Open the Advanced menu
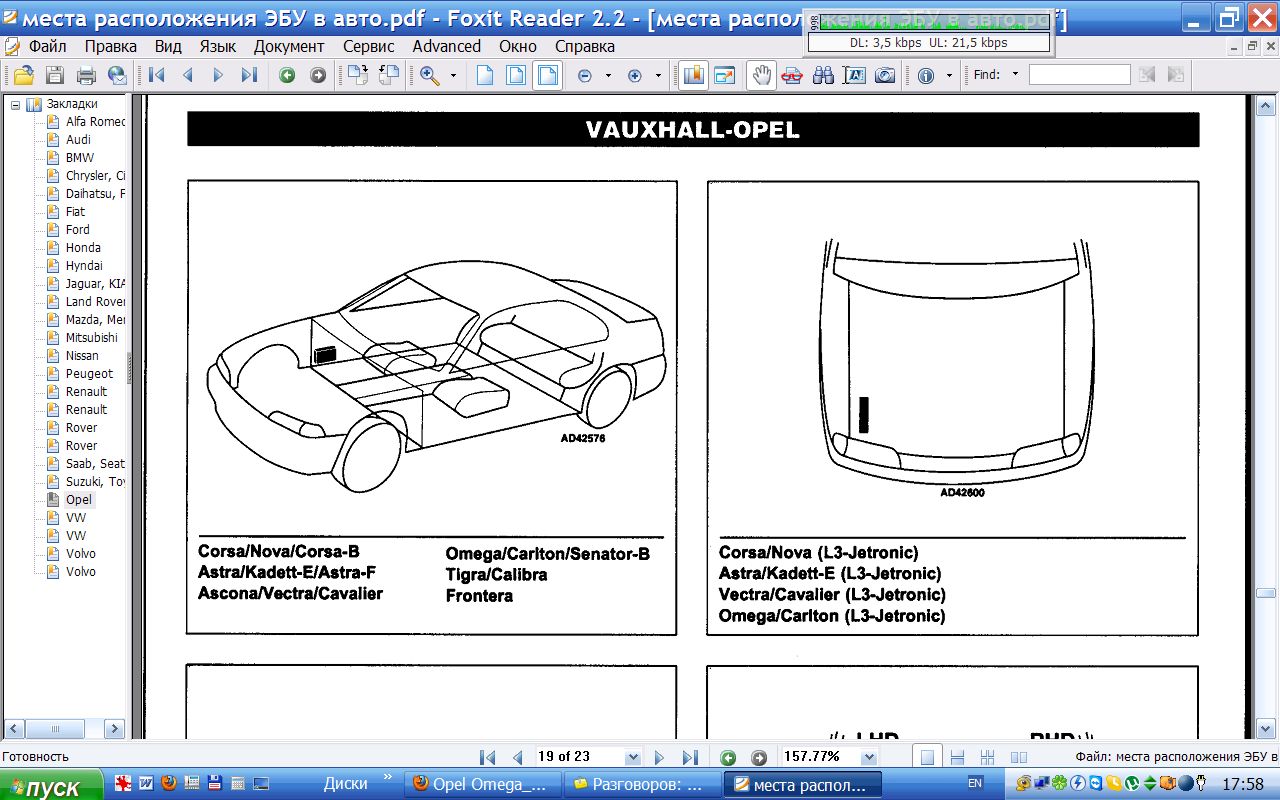The image size is (1280, 800). pos(446,46)
